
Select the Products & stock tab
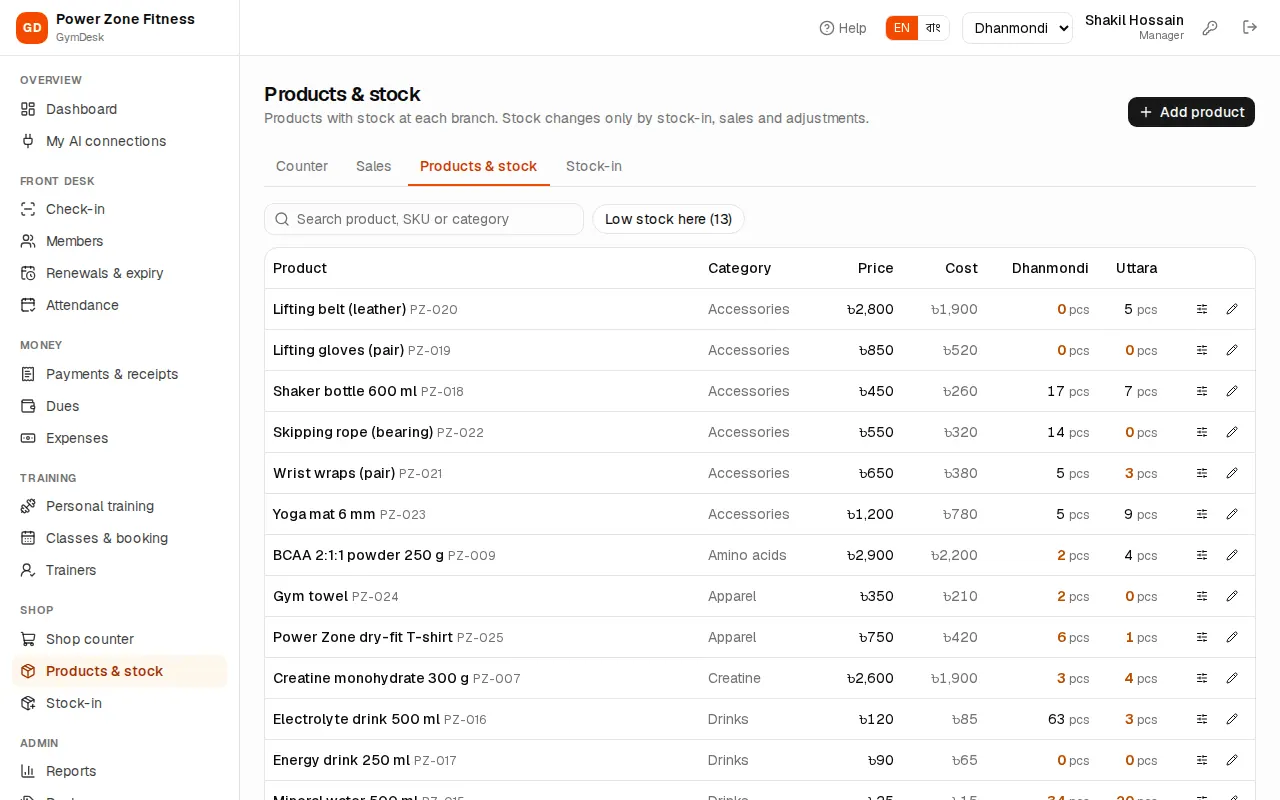point(478,166)
